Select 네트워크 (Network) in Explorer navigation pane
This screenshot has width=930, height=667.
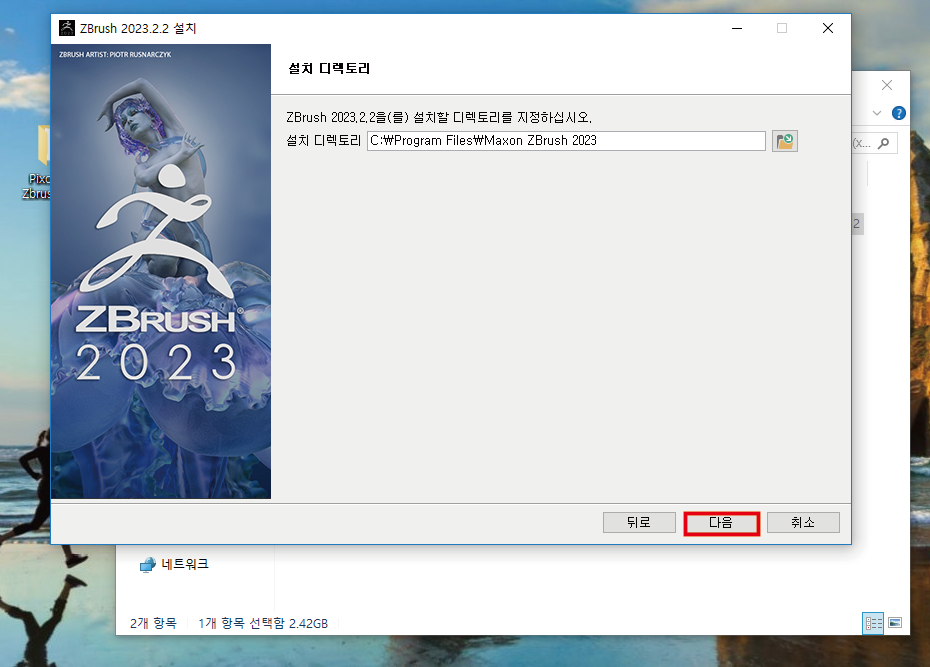pos(174,564)
